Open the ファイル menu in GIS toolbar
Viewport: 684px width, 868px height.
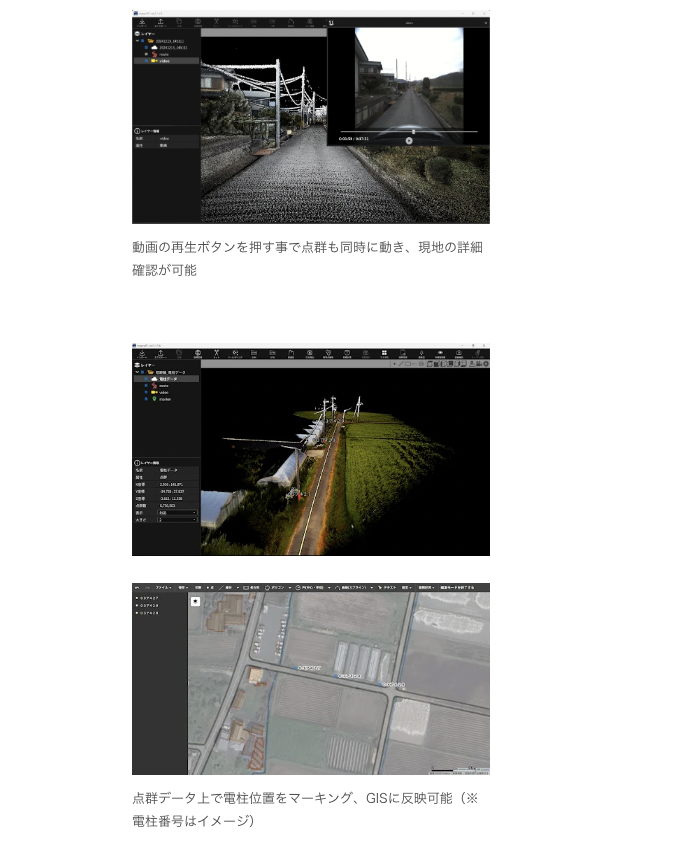pos(163,587)
